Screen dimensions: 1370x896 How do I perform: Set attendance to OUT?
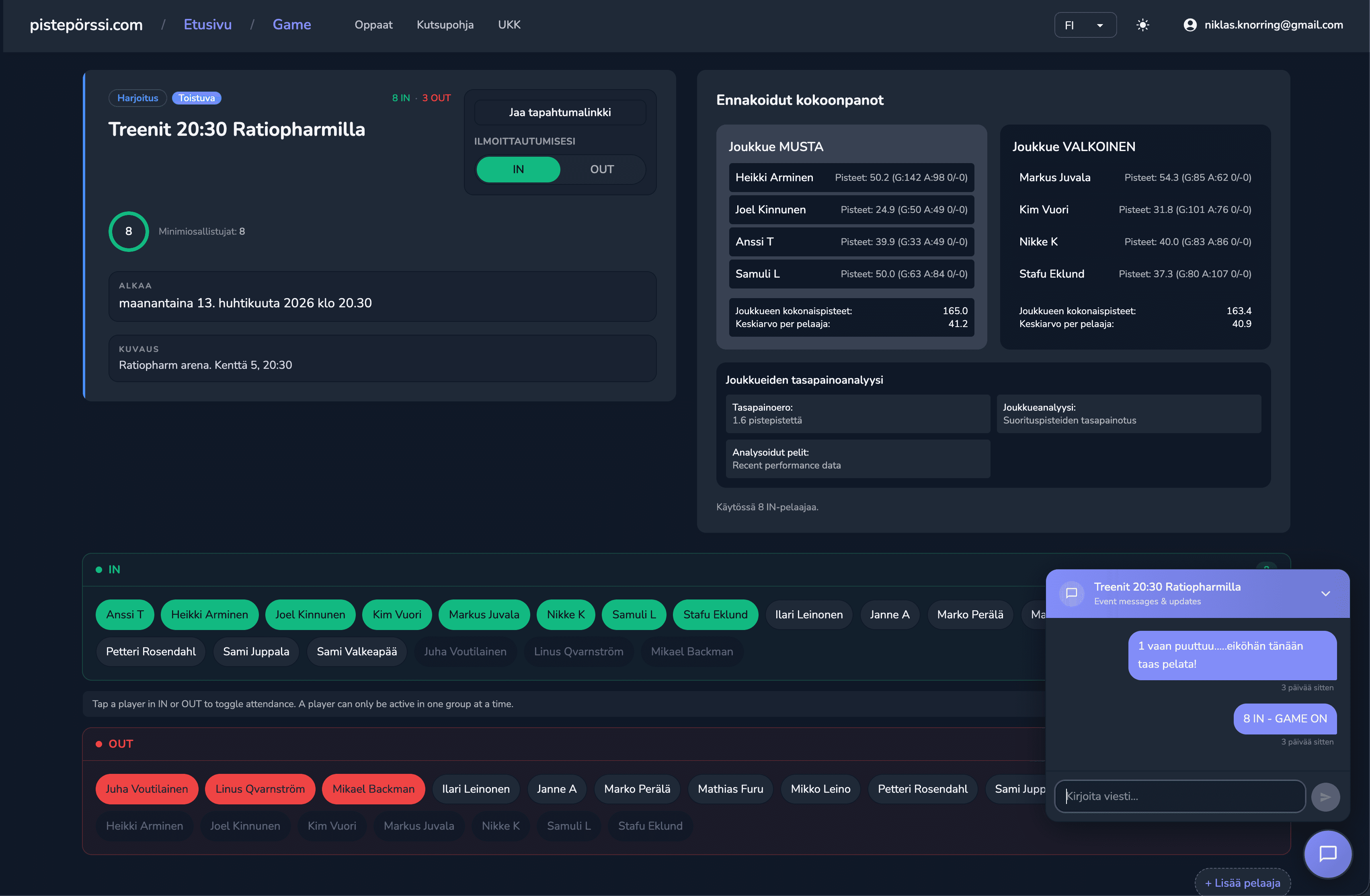point(601,169)
